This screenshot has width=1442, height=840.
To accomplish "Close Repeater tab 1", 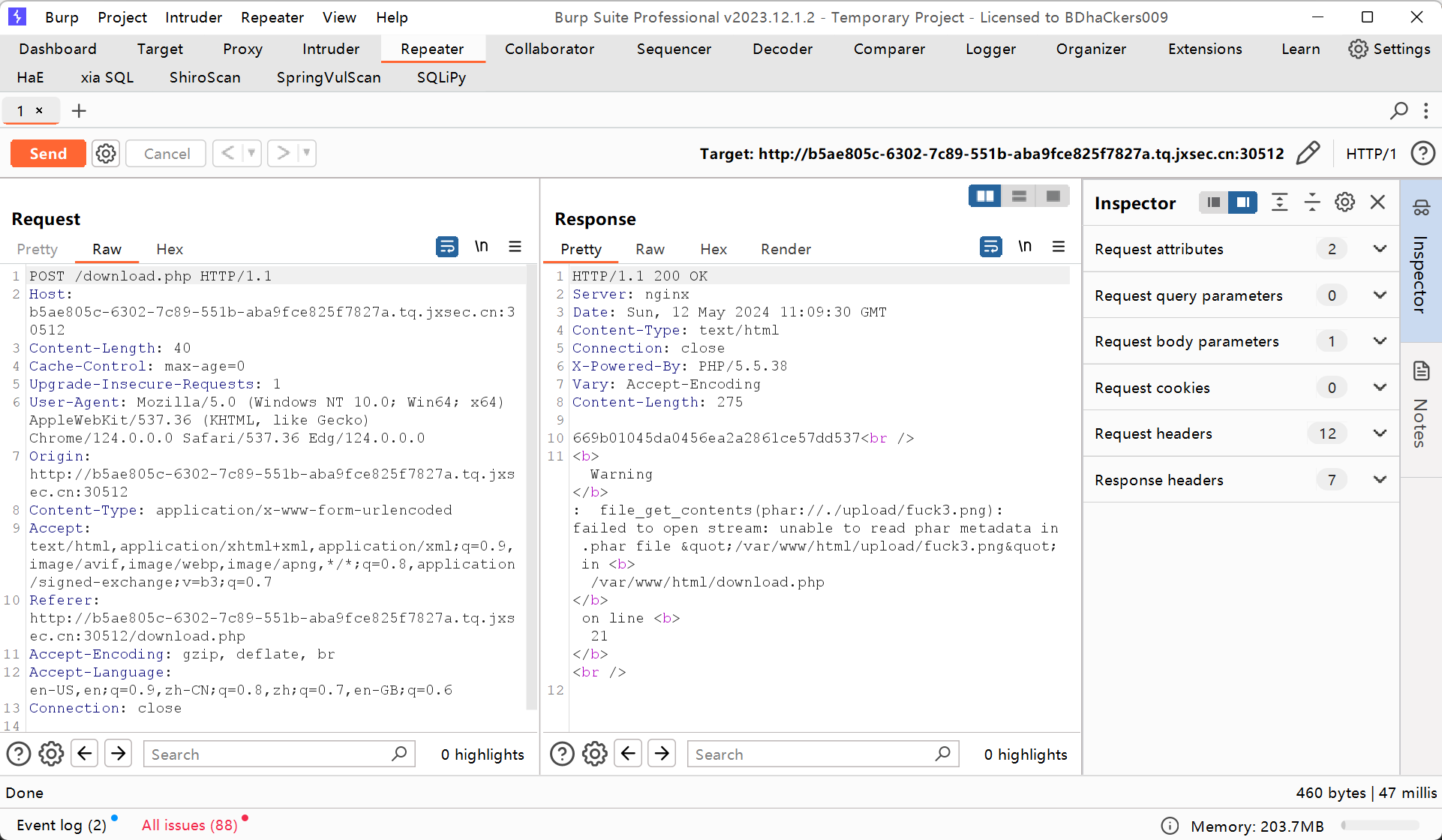I will pyautogui.click(x=39, y=110).
